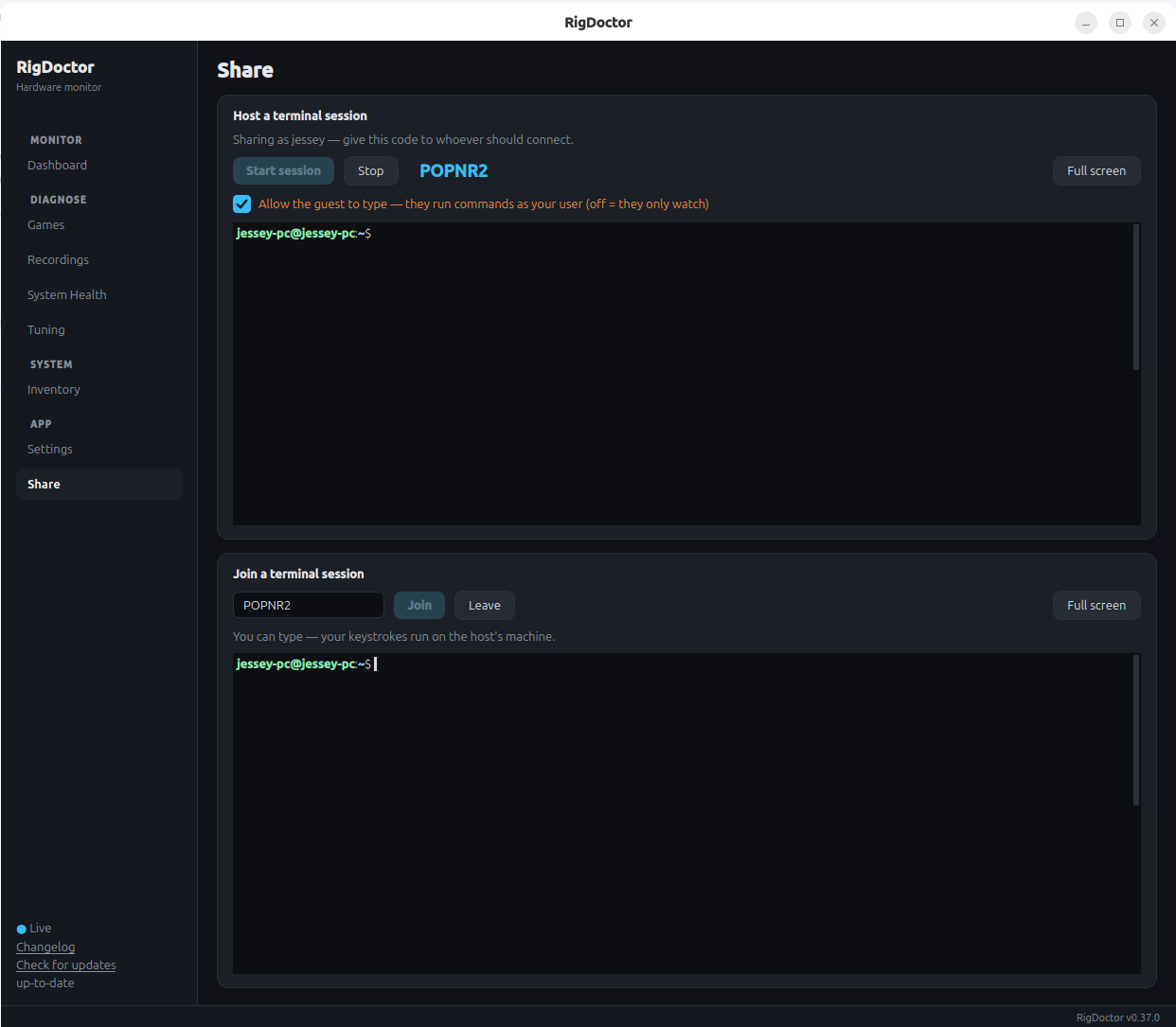Click the POPNR2 session code

click(x=454, y=170)
